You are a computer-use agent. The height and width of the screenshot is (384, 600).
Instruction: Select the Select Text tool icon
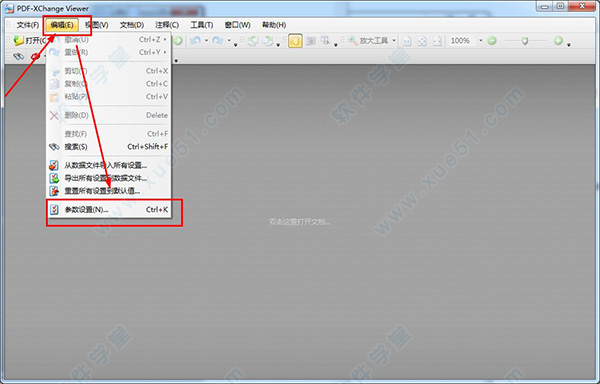[x=325, y=41]
